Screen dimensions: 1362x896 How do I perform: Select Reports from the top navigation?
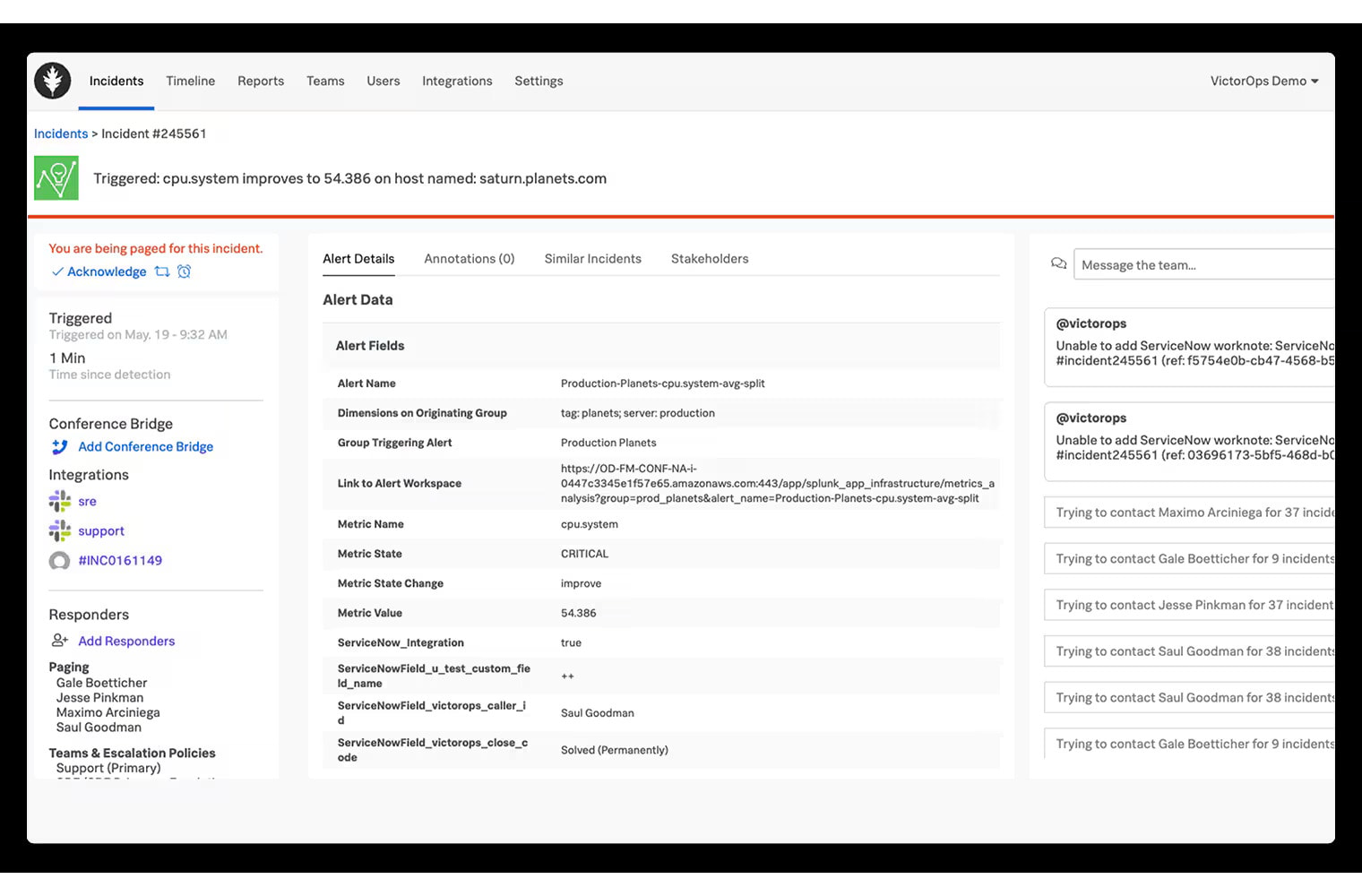click(x=261, y=81)
